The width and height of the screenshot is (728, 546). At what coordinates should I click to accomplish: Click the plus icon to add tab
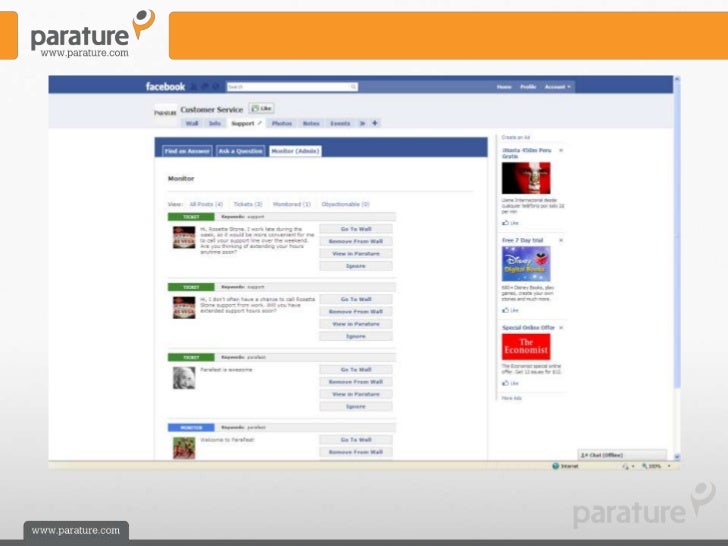tap(375, 123)
